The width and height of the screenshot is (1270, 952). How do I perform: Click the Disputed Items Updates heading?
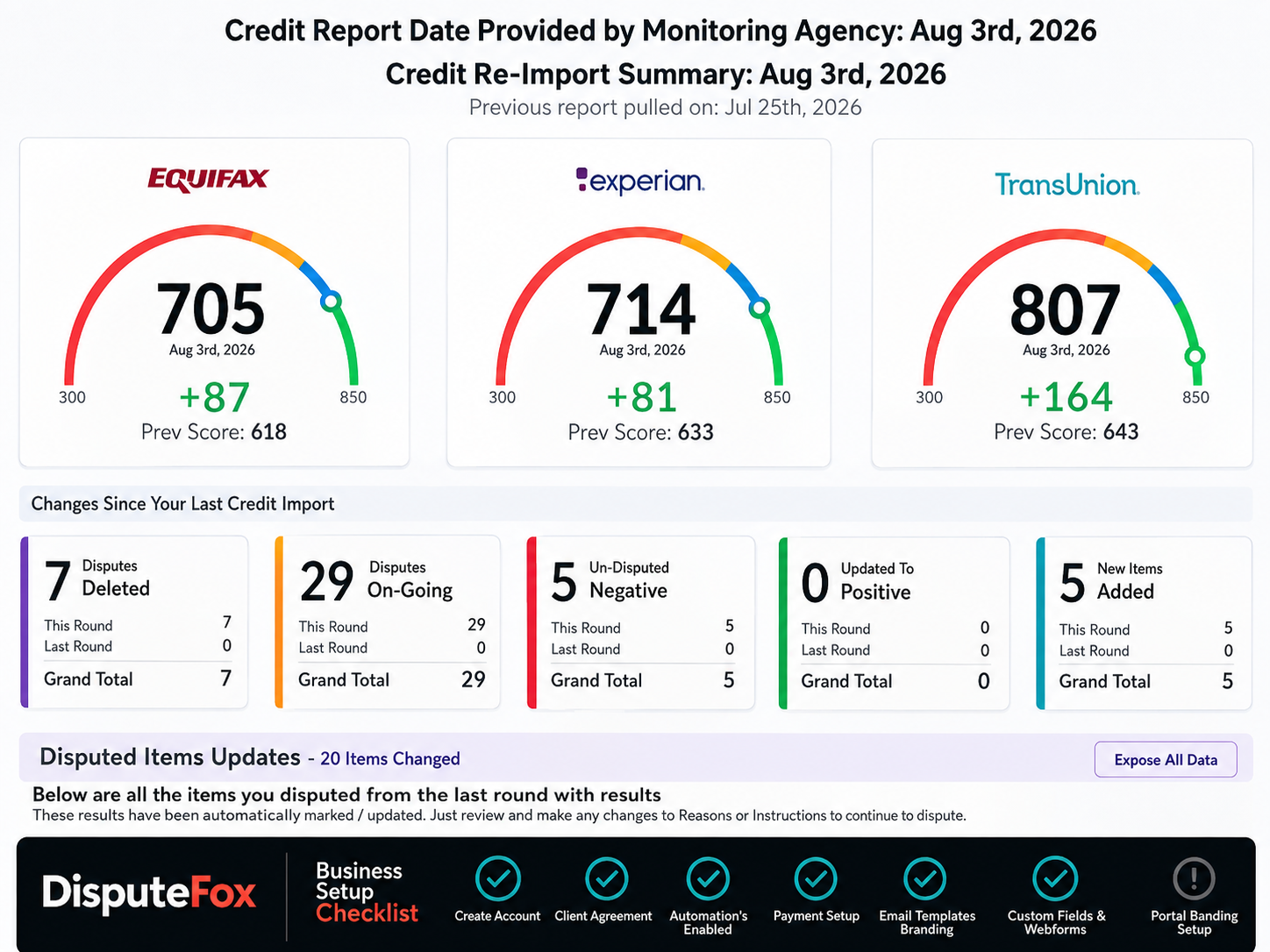(x=170, y=757)
